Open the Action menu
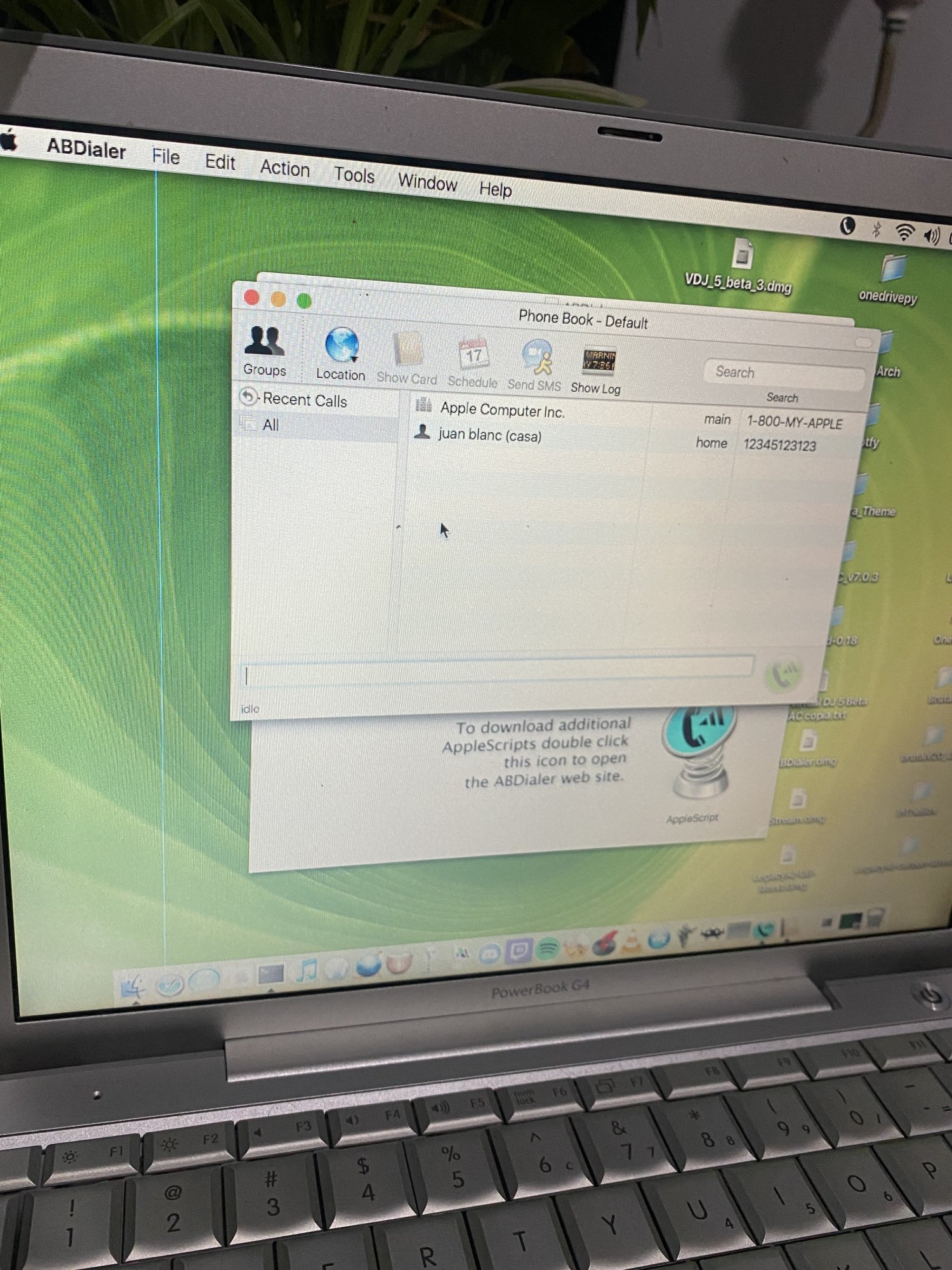This screenshot has width=952, height=1270. [285, 168]
